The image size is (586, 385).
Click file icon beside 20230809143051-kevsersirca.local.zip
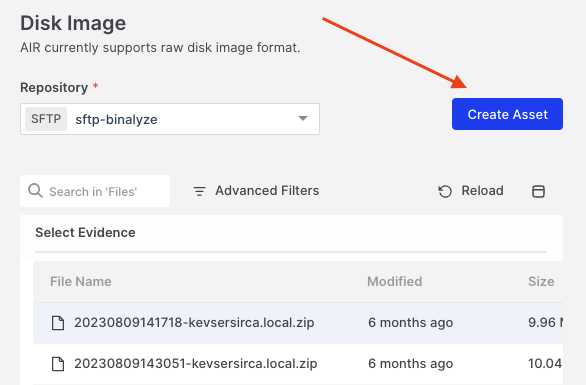[x=58, y=364]
